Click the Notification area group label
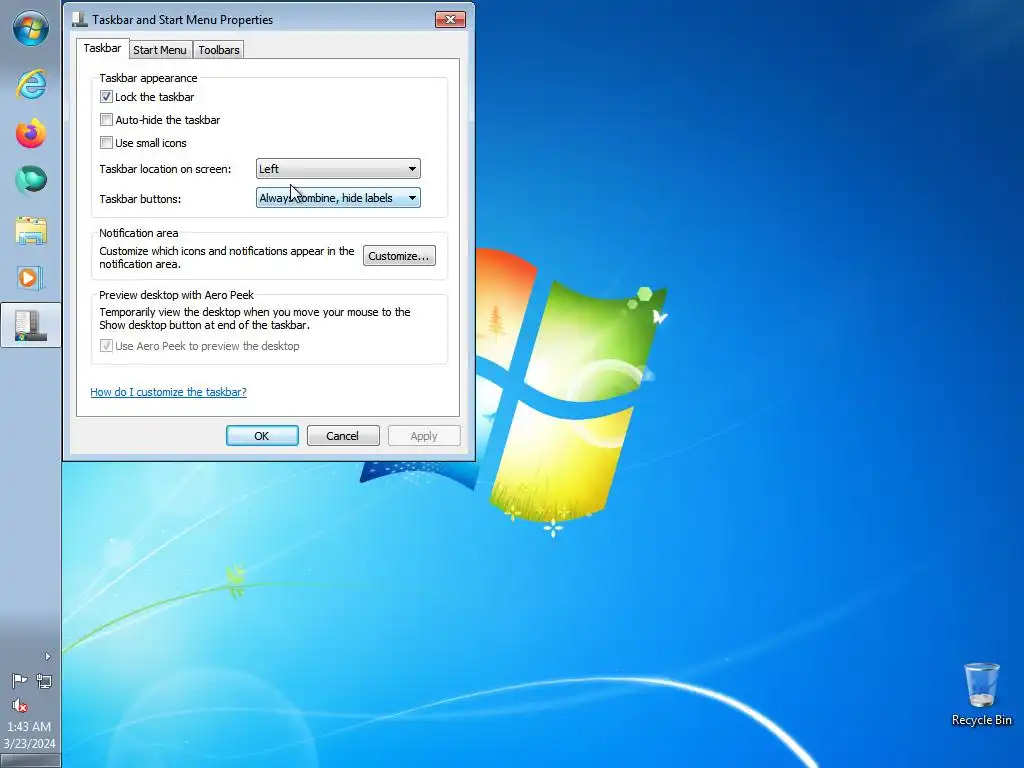1024x768 pixels. 138,232
